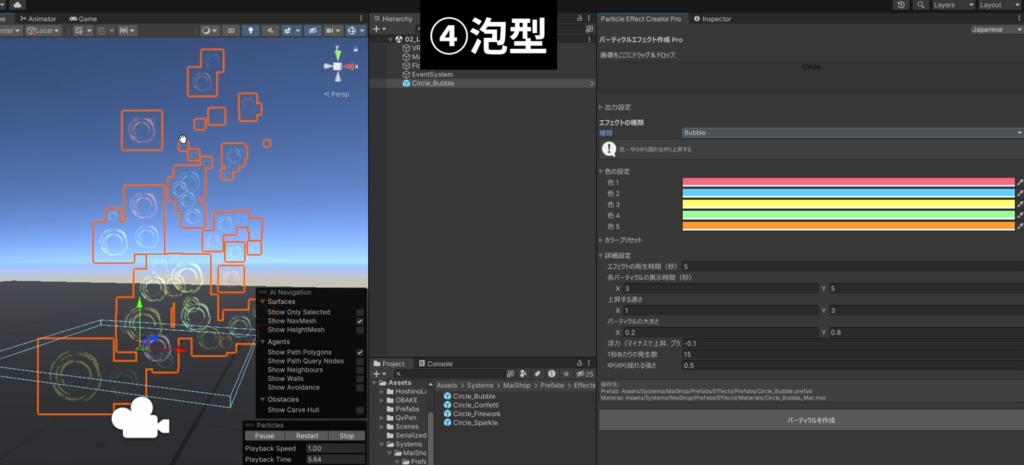Edit the 1秒あたりの発生数 field

click(x=852, y=355)
